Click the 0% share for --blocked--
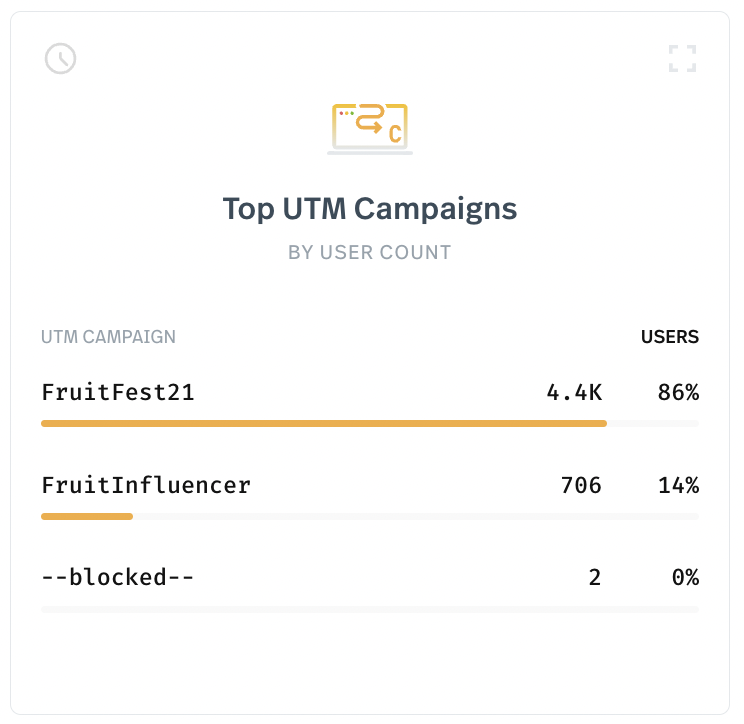 point(685,577)
